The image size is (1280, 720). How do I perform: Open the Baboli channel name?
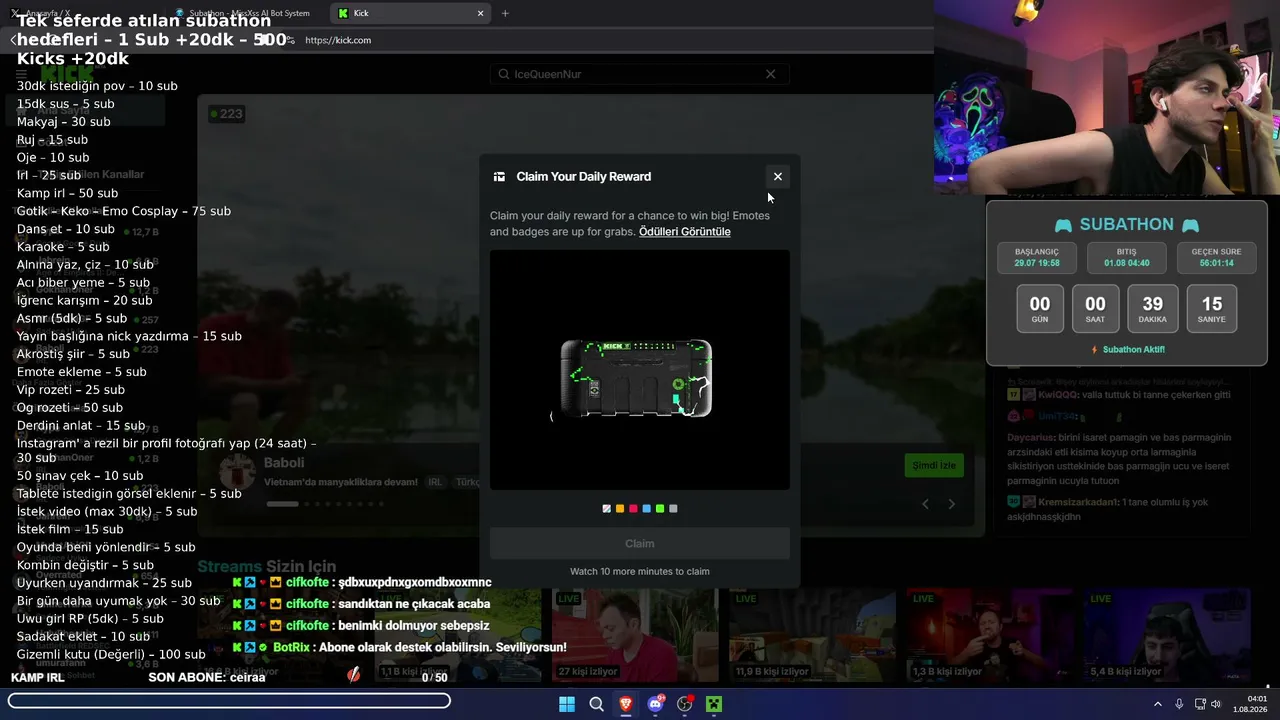[284, 463]
